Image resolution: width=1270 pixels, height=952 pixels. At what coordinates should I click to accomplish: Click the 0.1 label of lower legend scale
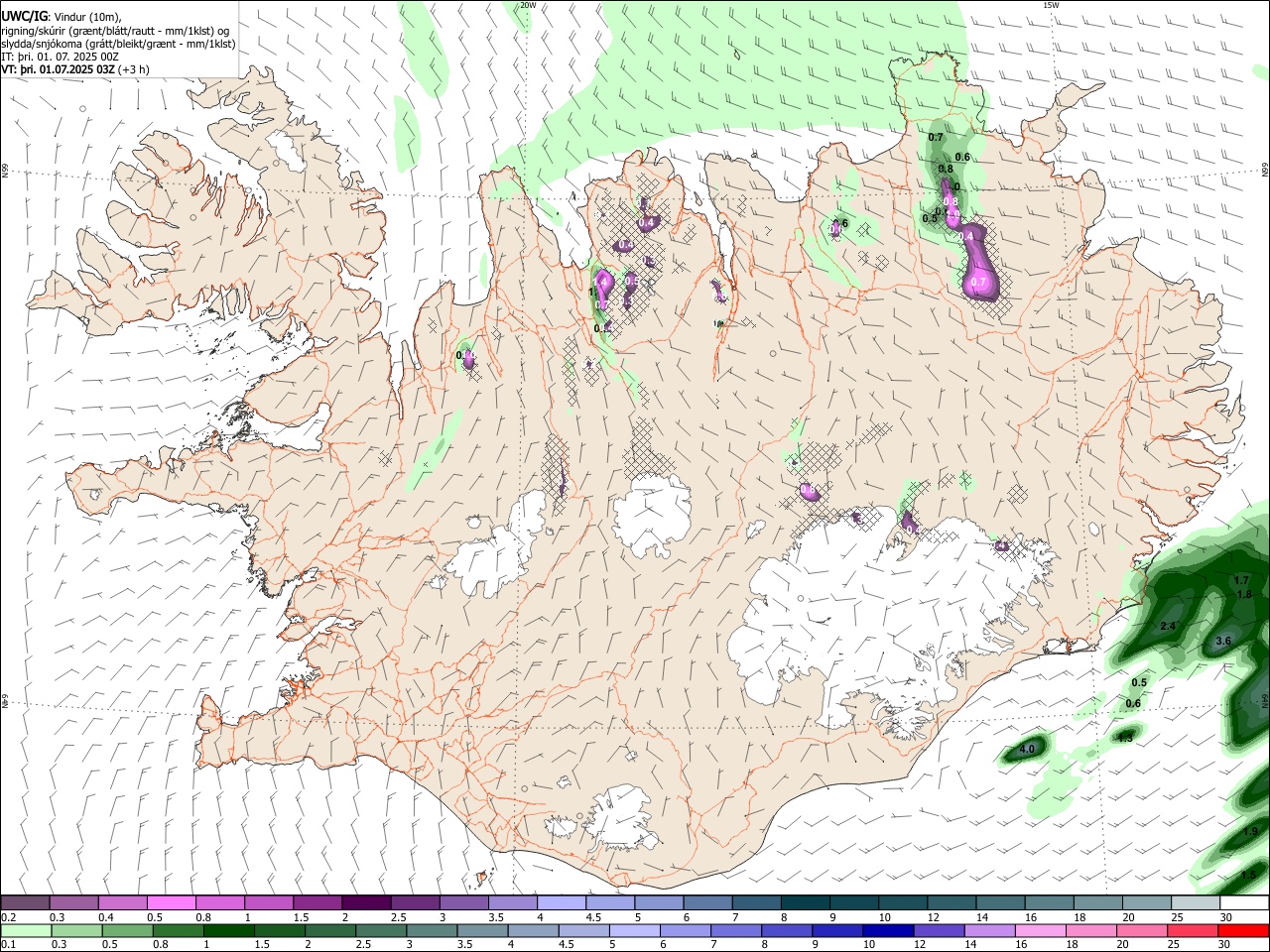[9, 944]
